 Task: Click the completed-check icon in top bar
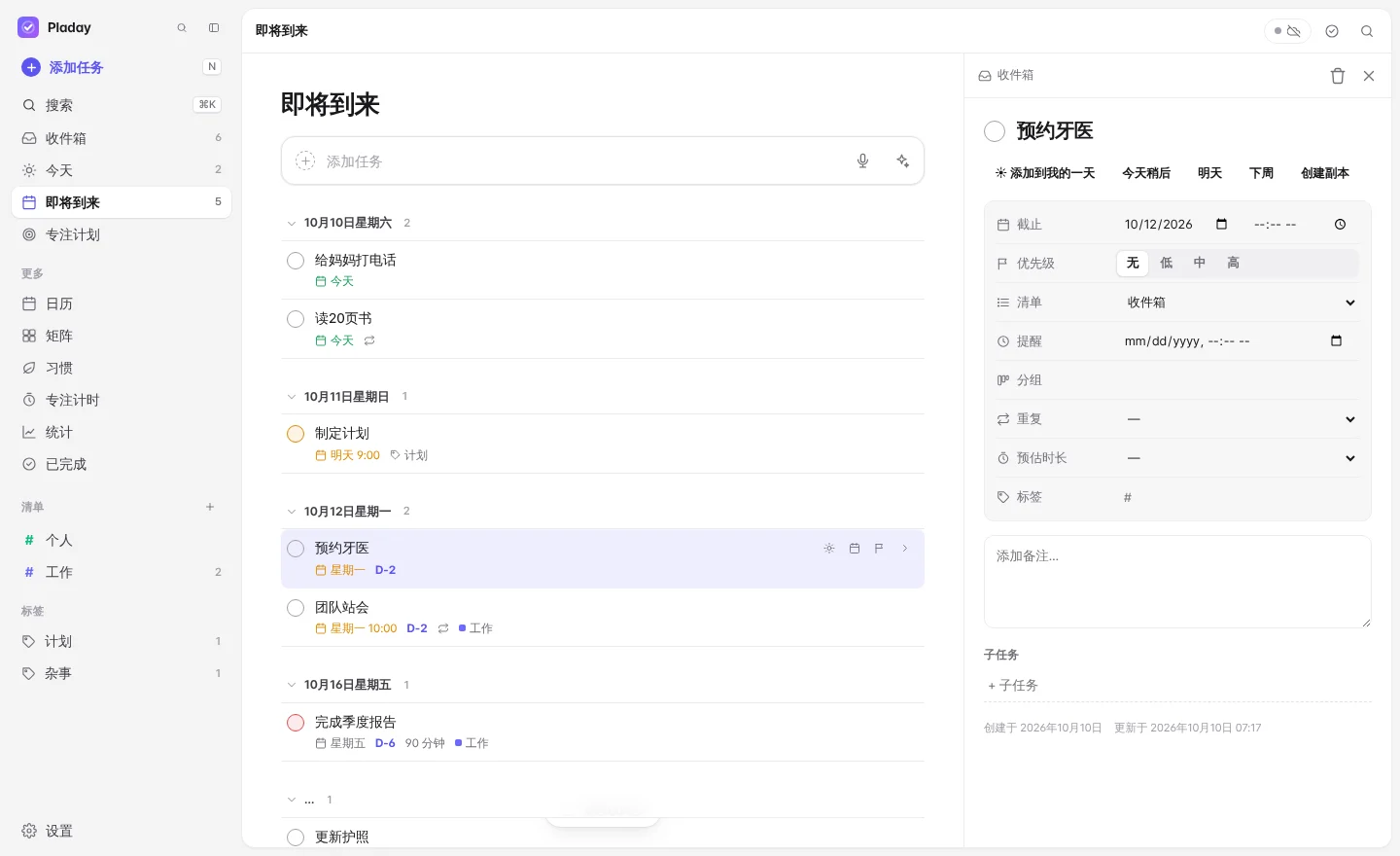1332,31
